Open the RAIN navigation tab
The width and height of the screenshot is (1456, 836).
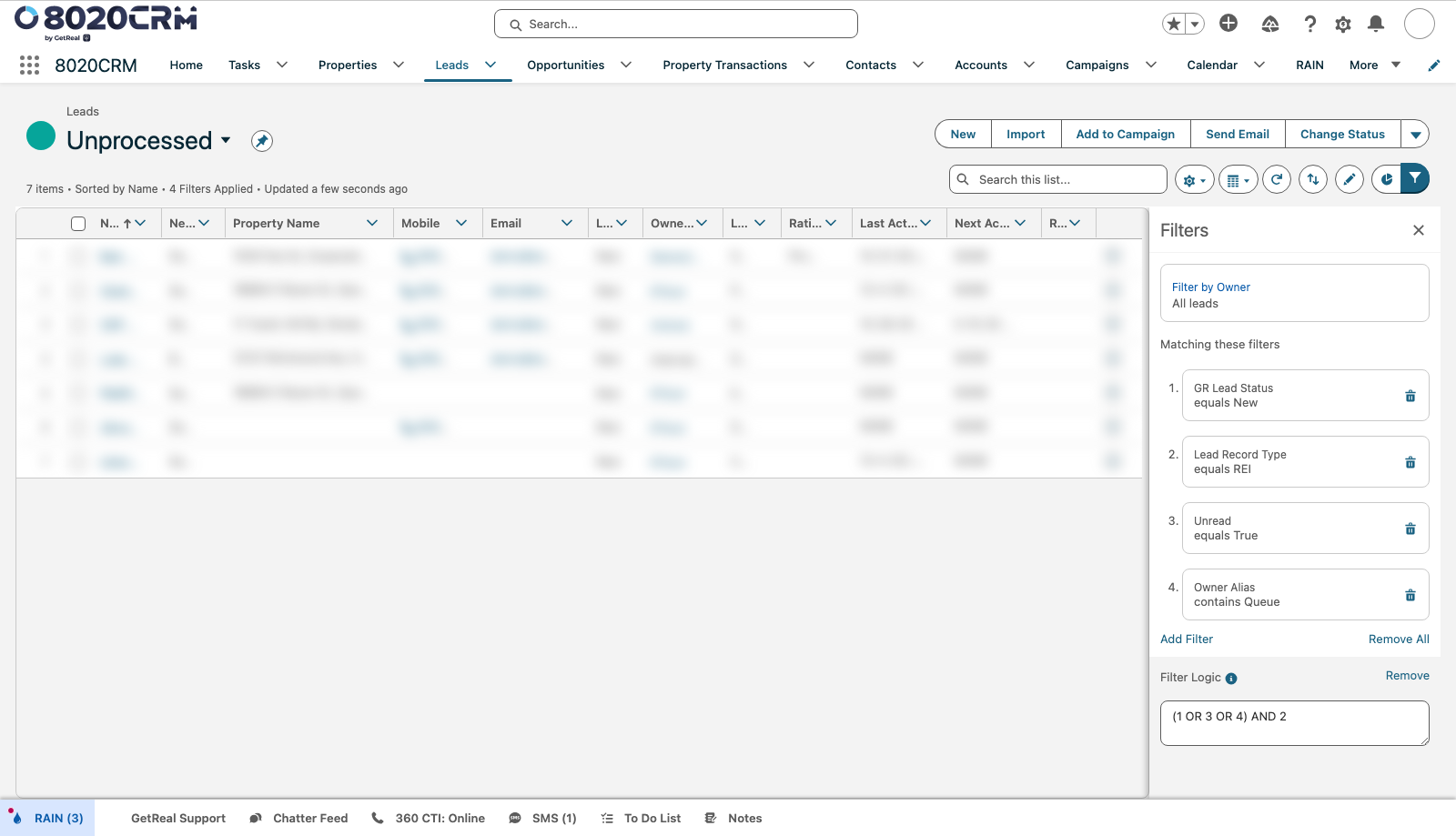click(x=1309, y=65)
